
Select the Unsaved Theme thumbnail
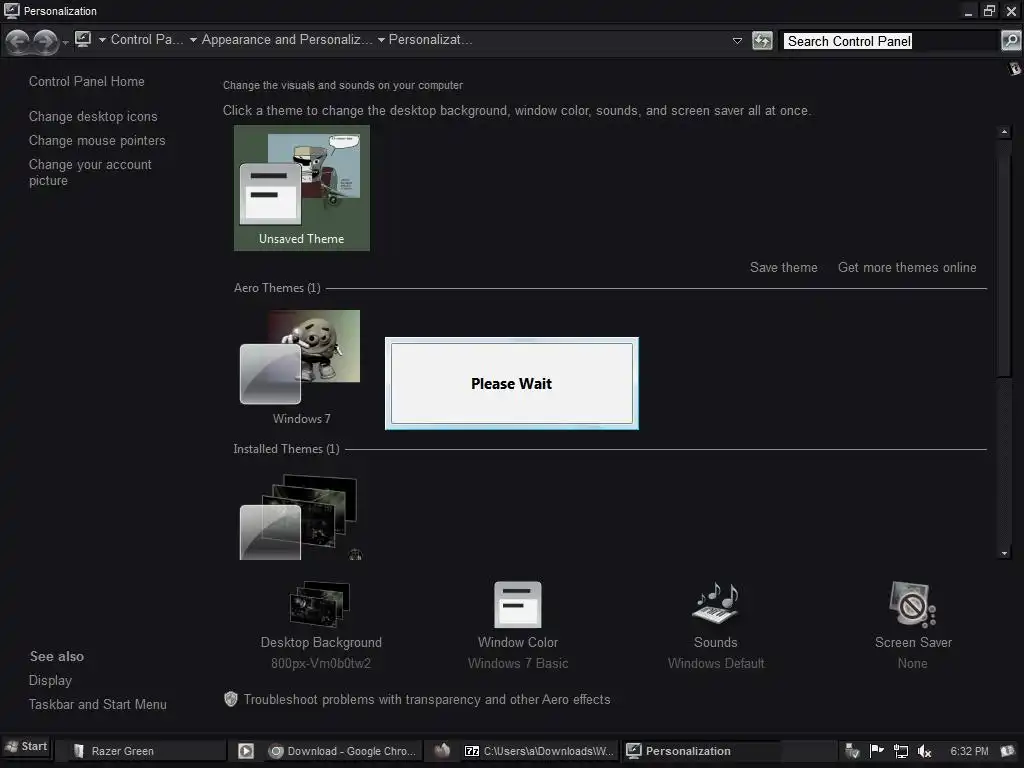(302, 188)
